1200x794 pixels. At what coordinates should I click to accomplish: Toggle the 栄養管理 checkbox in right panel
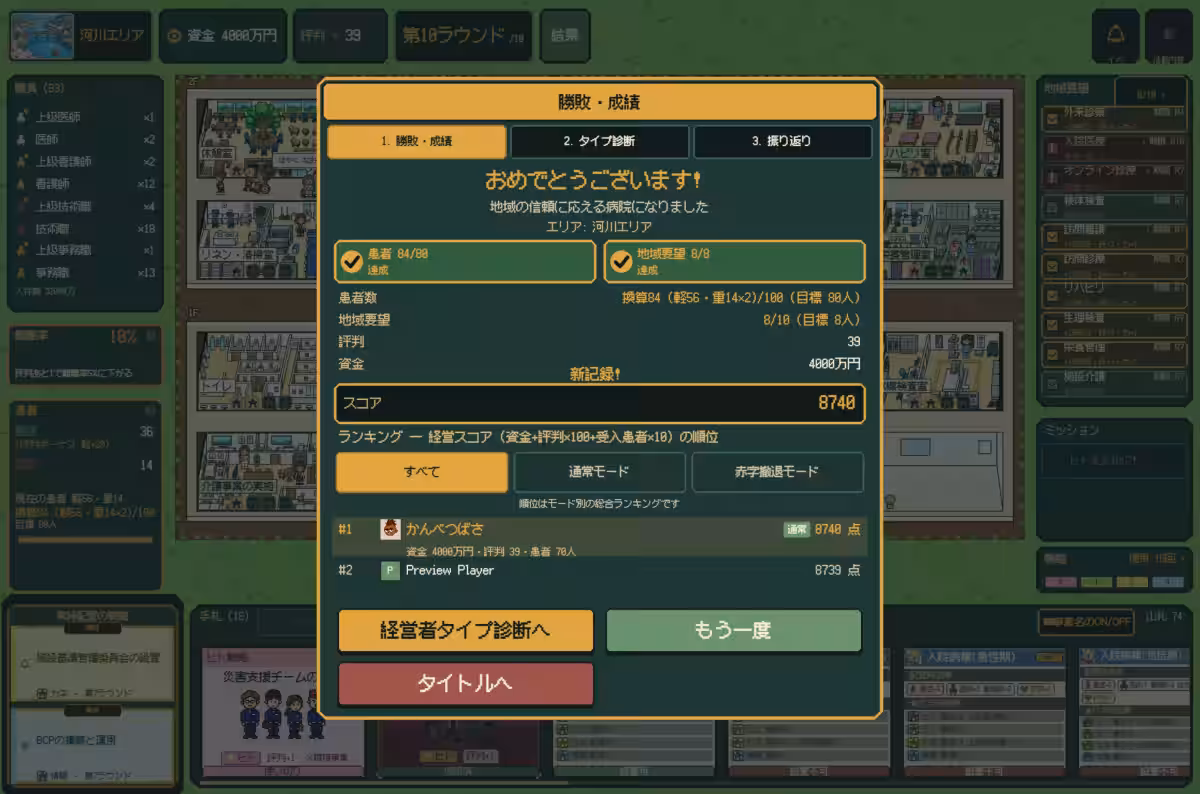1052,353
